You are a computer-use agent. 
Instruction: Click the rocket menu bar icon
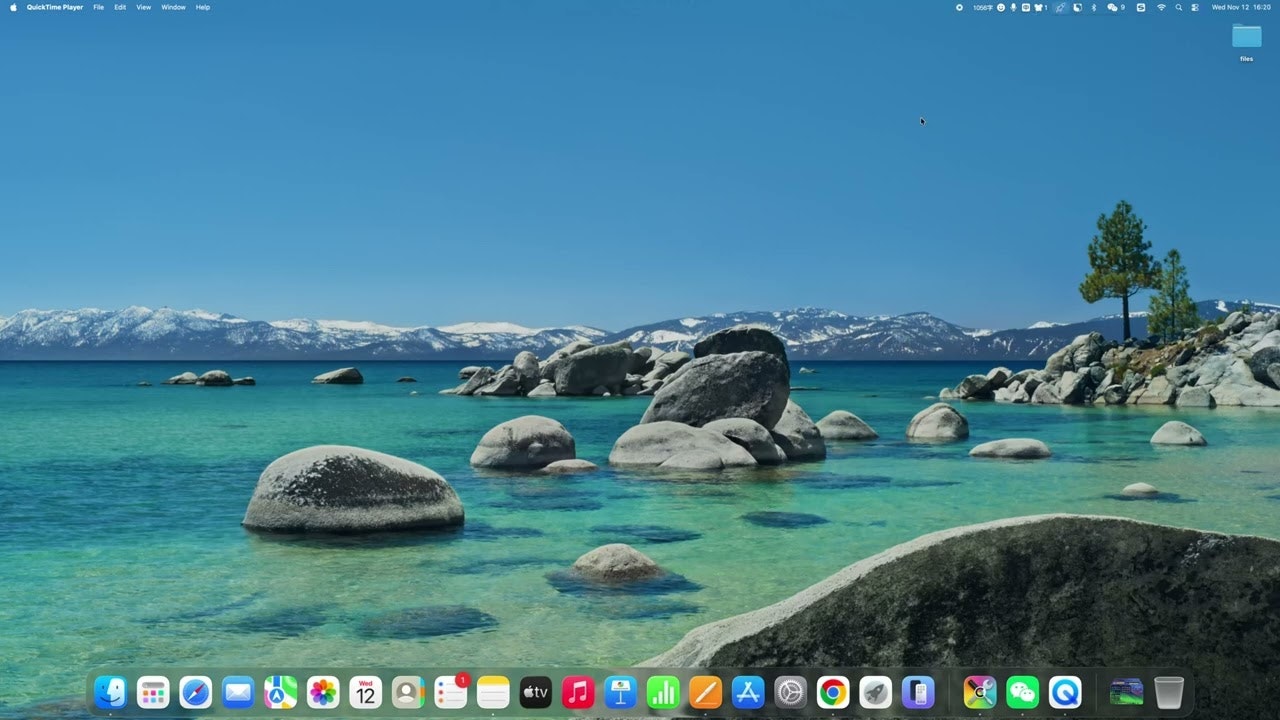click(x=1061, y=7)
